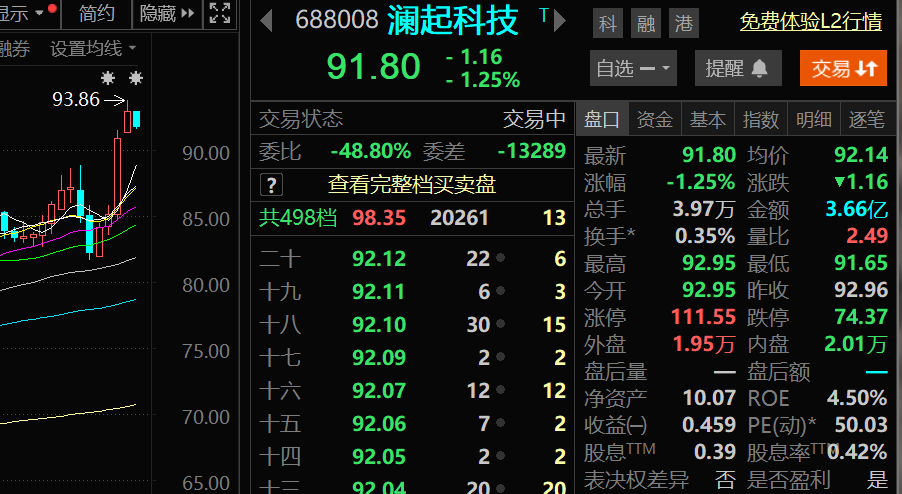Click the 港 badge icon
This screenshot has width=902, height=494.
pyautogui.click(x=684, y=24)
